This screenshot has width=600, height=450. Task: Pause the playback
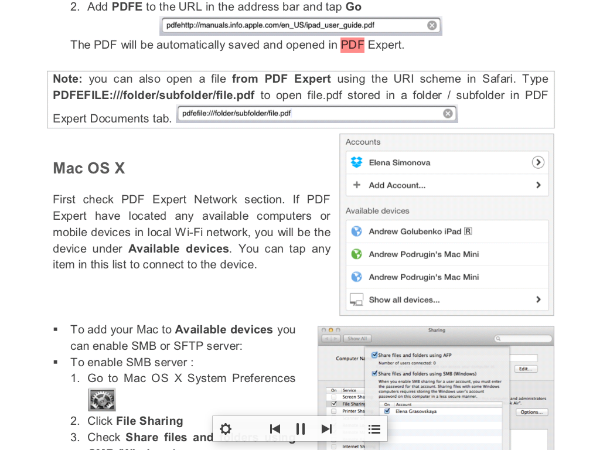point(301,429)
